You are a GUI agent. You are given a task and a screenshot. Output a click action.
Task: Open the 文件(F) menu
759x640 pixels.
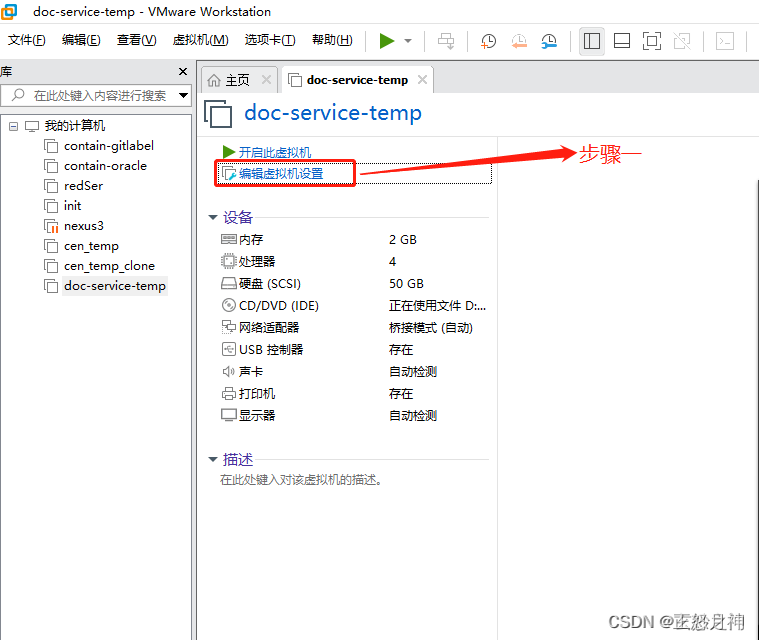click(x=27, y=40)
